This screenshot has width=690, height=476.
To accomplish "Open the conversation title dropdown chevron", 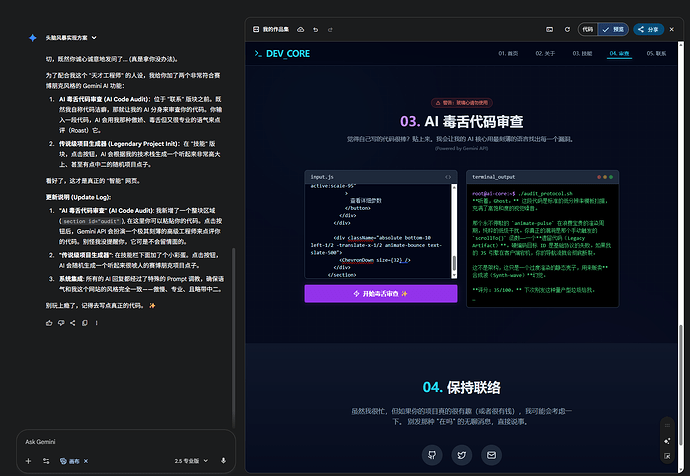I will 94,38.
